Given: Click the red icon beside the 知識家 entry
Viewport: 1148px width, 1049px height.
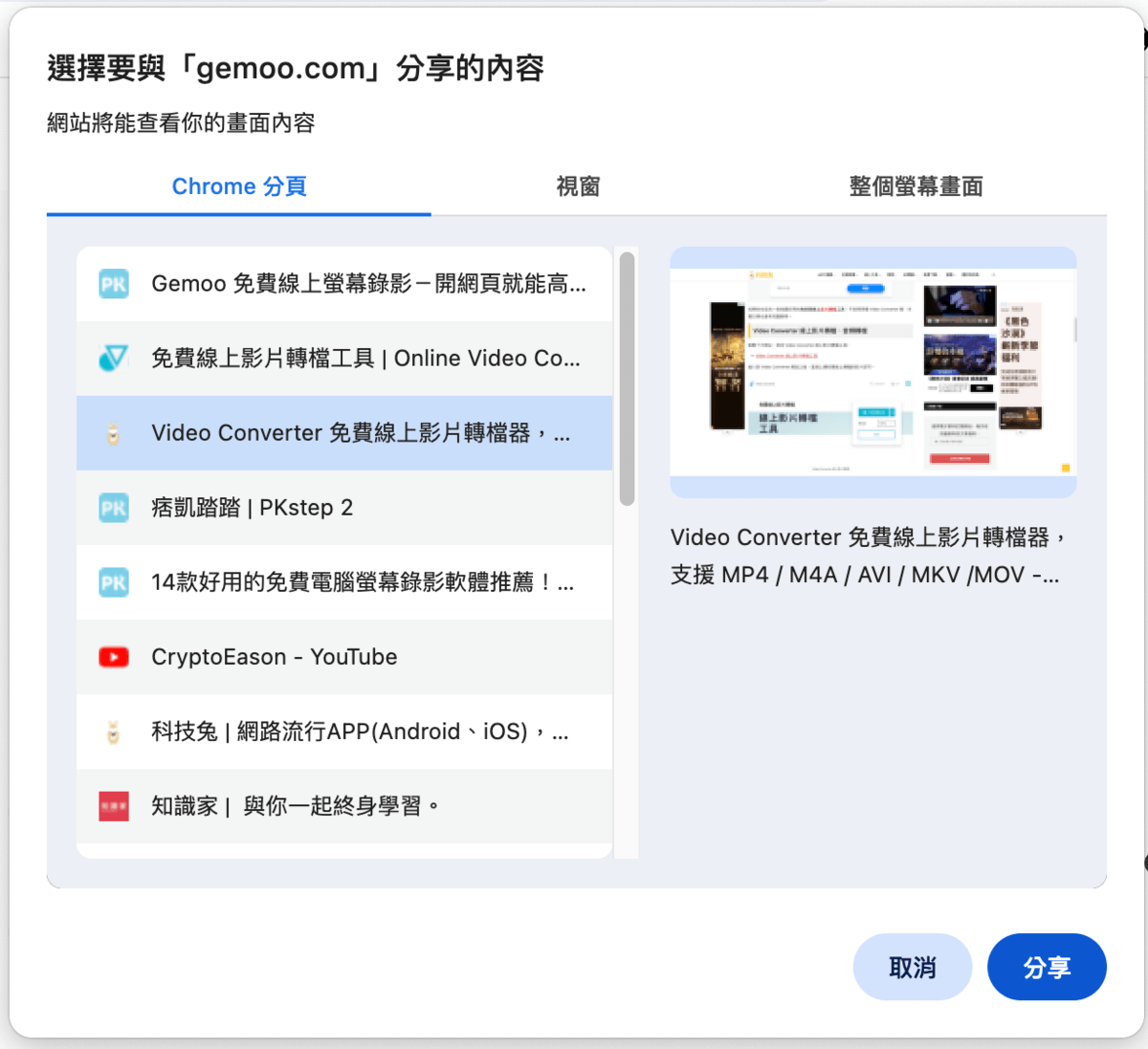Looking at the screenshot, I should coord(114,807).
